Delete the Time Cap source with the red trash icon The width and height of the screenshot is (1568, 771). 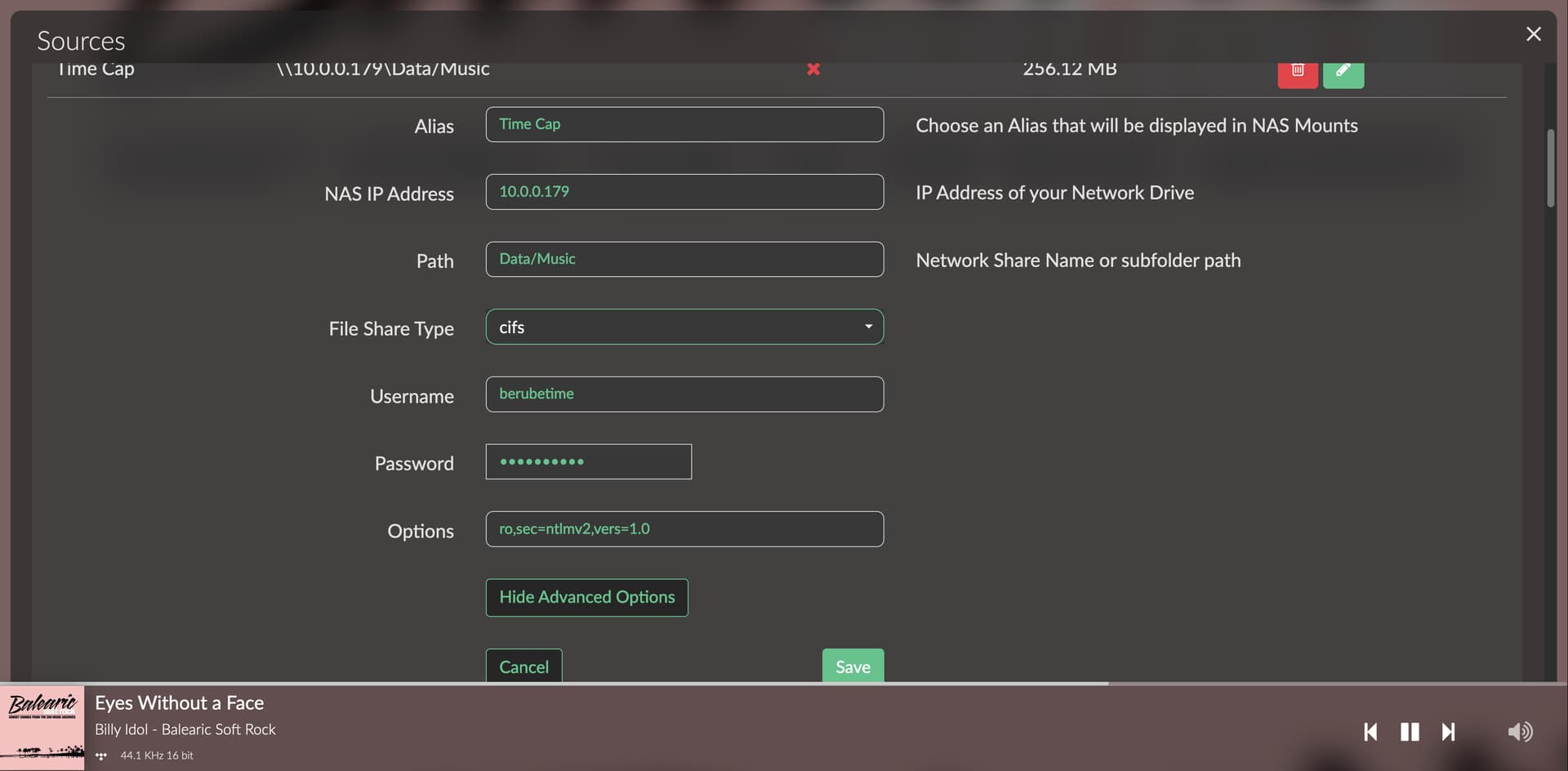point(1297,73)
